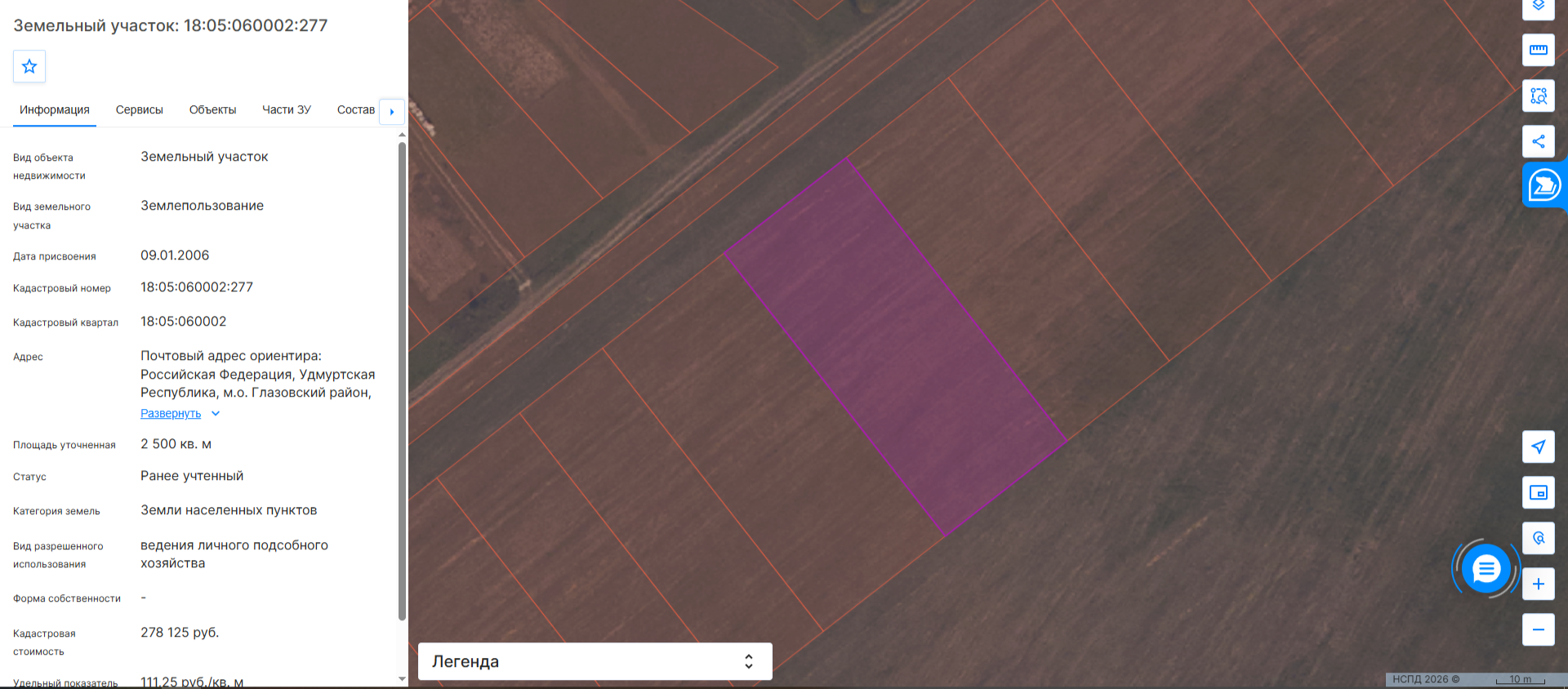Open the layers tool icon
The image size is (1568, 689).
pos(1539,7)
